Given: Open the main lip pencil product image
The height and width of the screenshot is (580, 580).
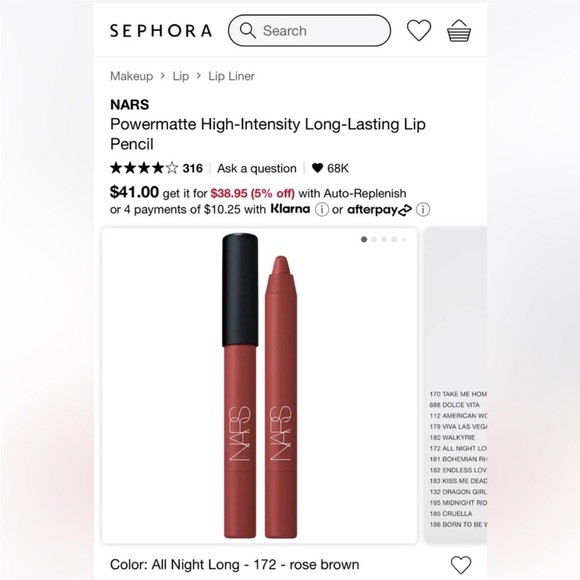Looking at the screenshot, I should (x=260, y=386).
